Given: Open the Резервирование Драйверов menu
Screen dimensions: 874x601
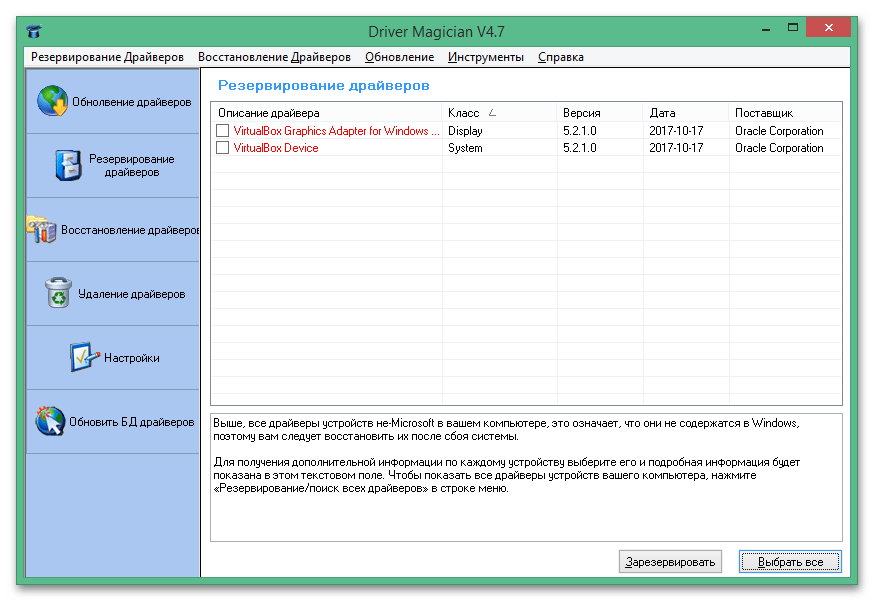Looking at the screenshot, I should pos(107,57).
